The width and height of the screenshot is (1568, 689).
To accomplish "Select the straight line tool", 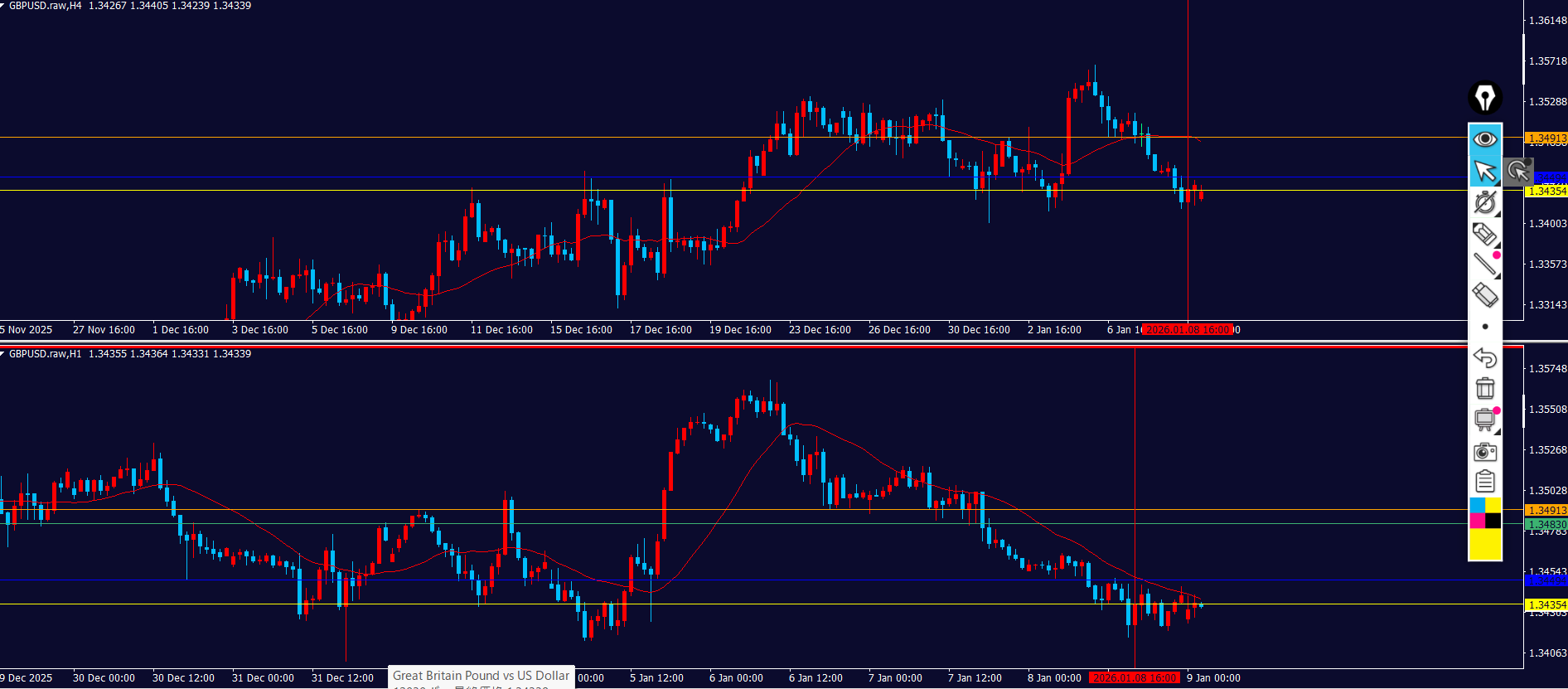I will pos(1484,264).
